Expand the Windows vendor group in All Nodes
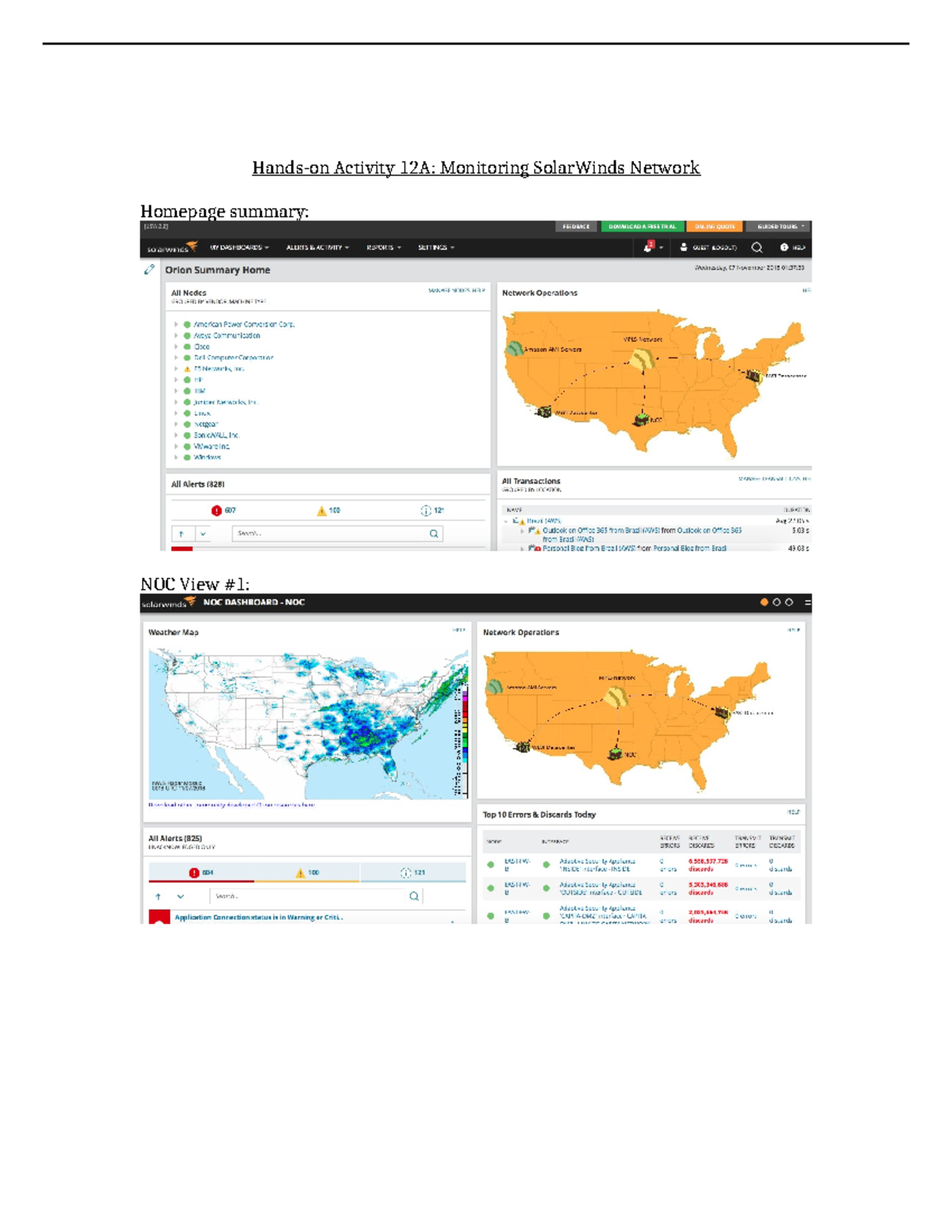This screenshot has height=1232, width=952. tap(175, 456)
